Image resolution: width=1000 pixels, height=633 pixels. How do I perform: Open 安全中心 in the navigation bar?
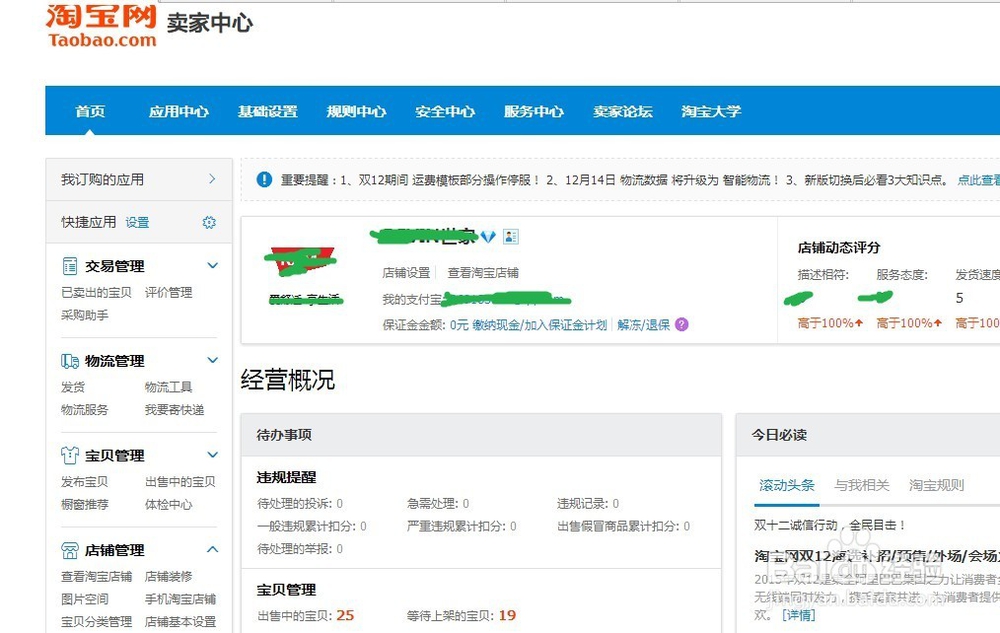(x=445, y=112)
